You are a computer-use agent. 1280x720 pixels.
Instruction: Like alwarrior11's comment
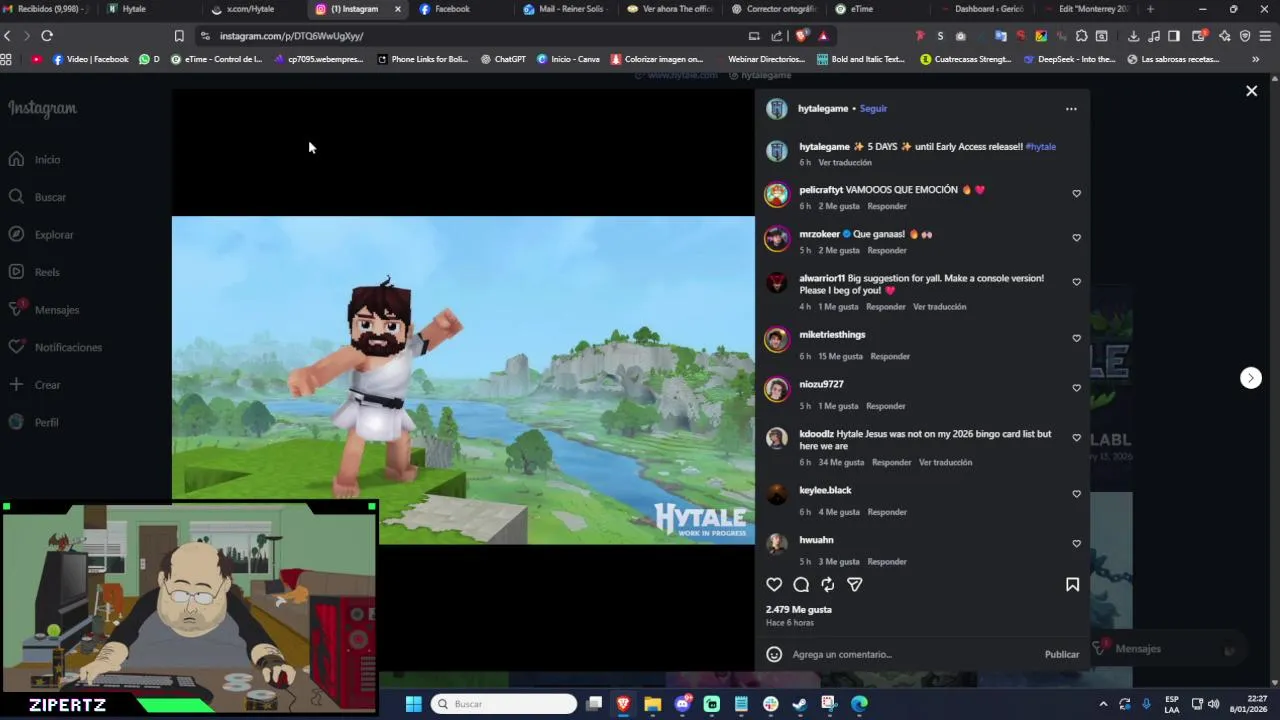1077,282
